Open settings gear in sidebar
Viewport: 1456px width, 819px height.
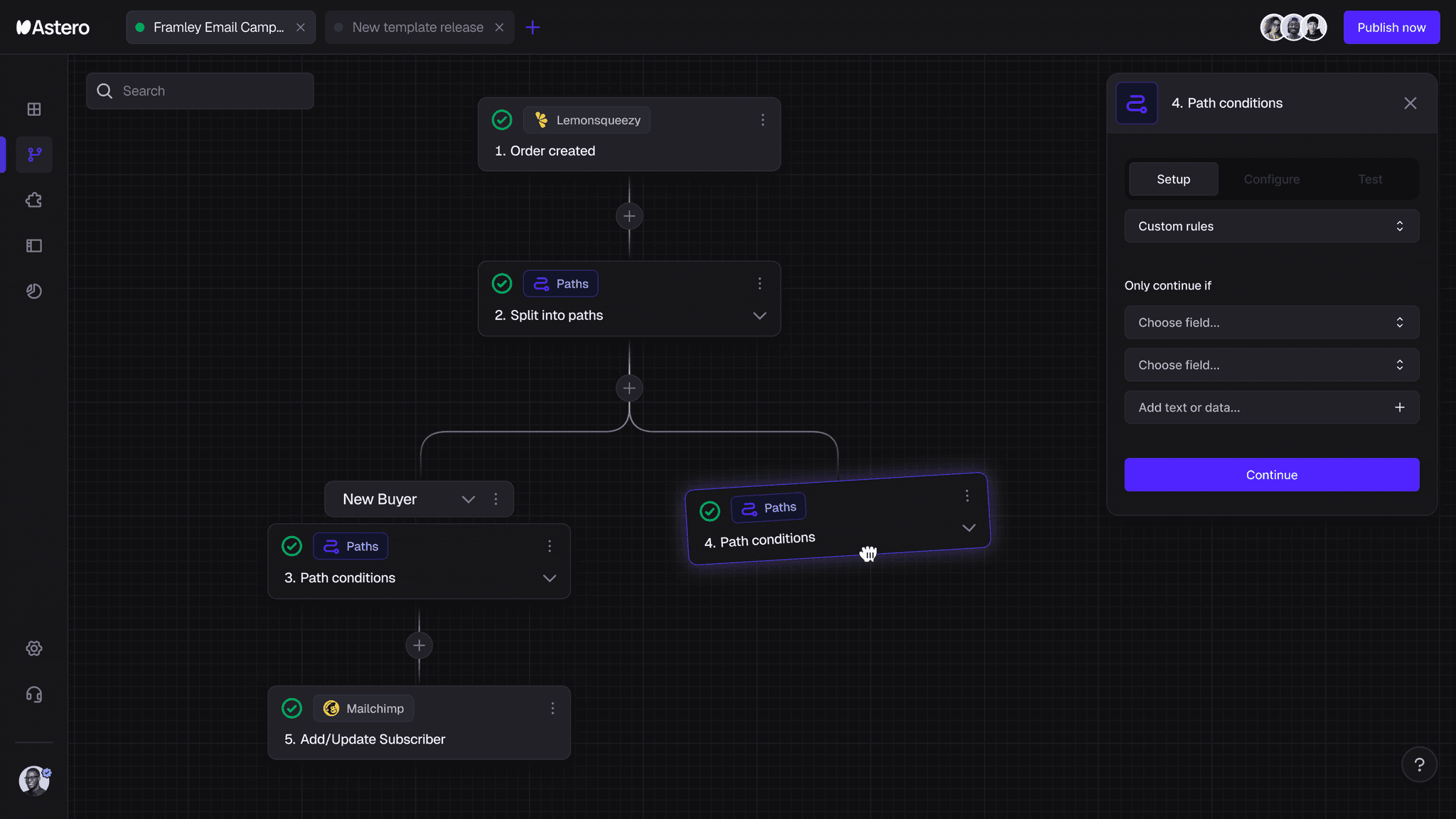pos(34,648)
